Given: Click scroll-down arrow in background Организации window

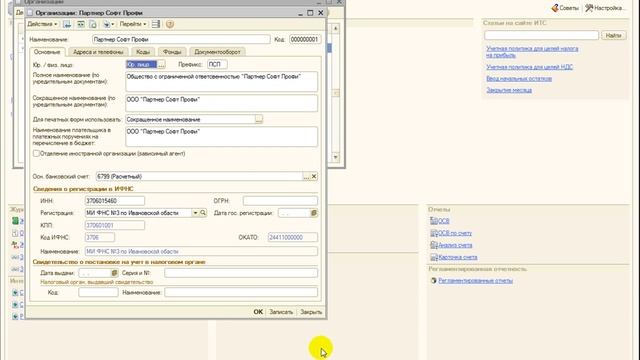Looking at the screenshot, I should coord(336,157).
